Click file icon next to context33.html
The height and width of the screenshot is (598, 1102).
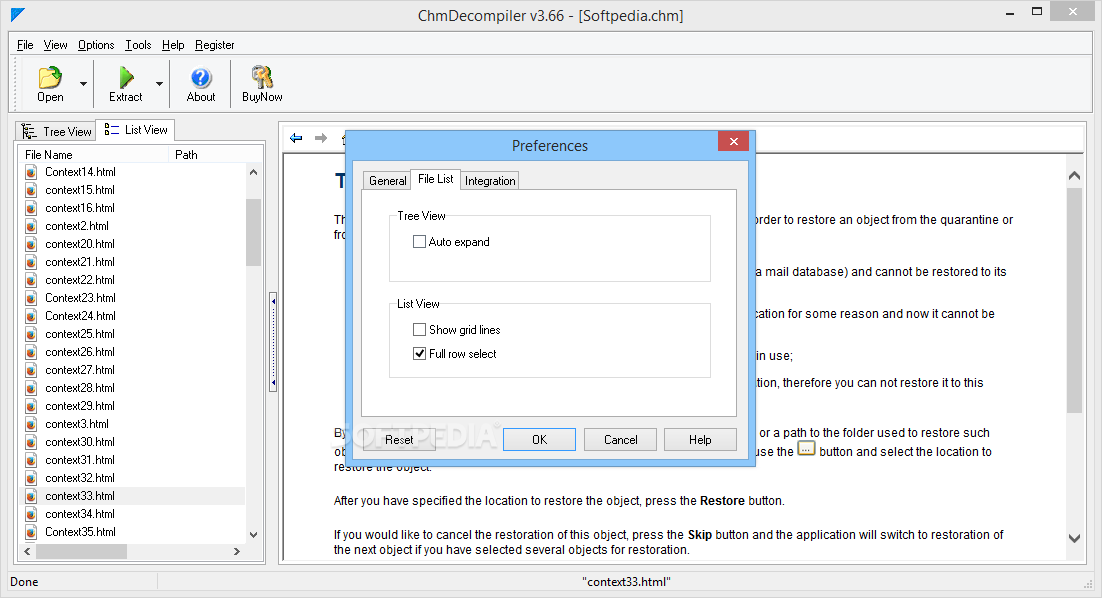point(31,496)
